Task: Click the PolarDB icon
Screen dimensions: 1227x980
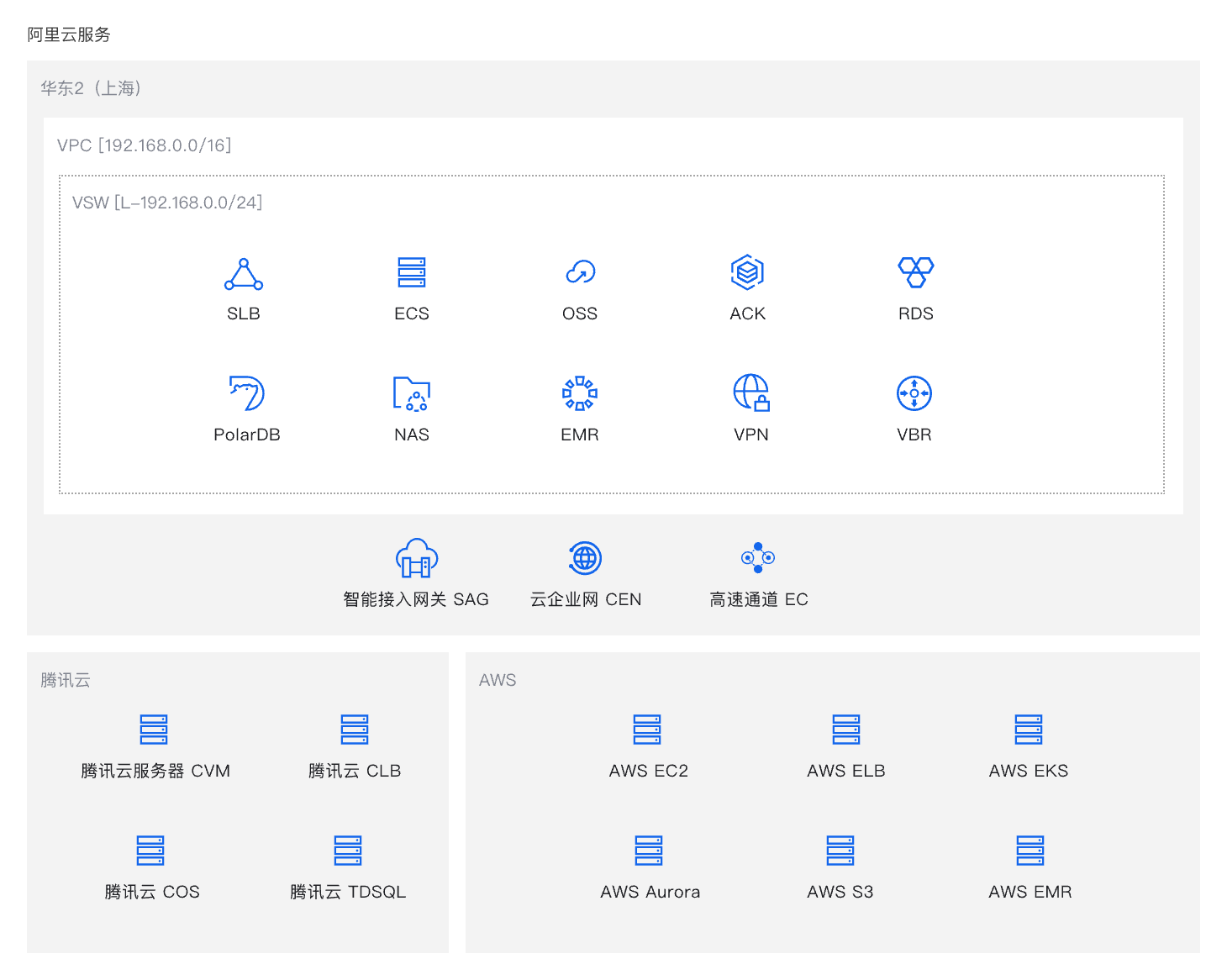Action: point(247,393)
